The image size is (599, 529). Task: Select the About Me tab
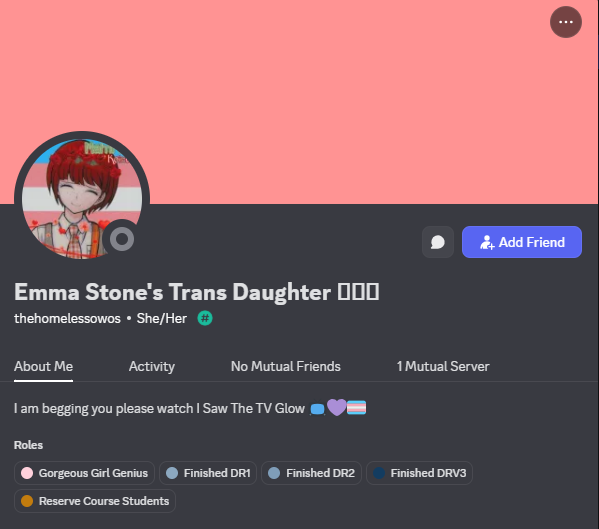(x=43, y=366)
